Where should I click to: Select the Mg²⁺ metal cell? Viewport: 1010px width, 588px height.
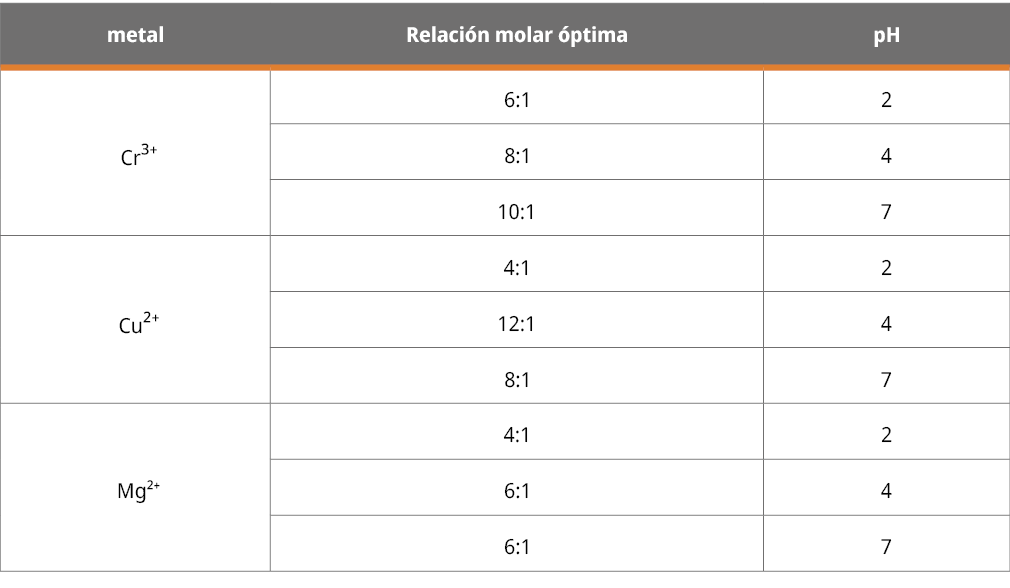(x=138, y=491)
